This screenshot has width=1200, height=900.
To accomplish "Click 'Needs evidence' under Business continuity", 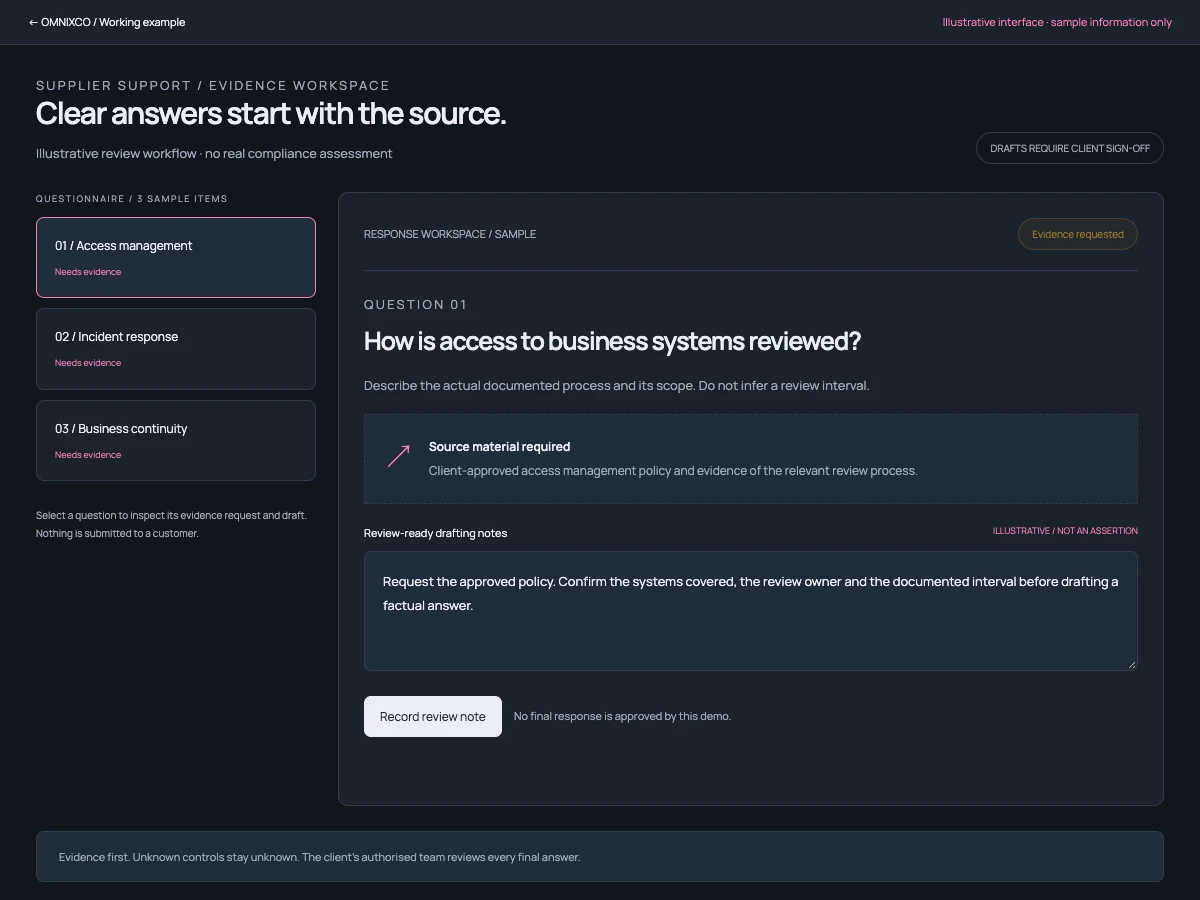I will click(88, 455).
